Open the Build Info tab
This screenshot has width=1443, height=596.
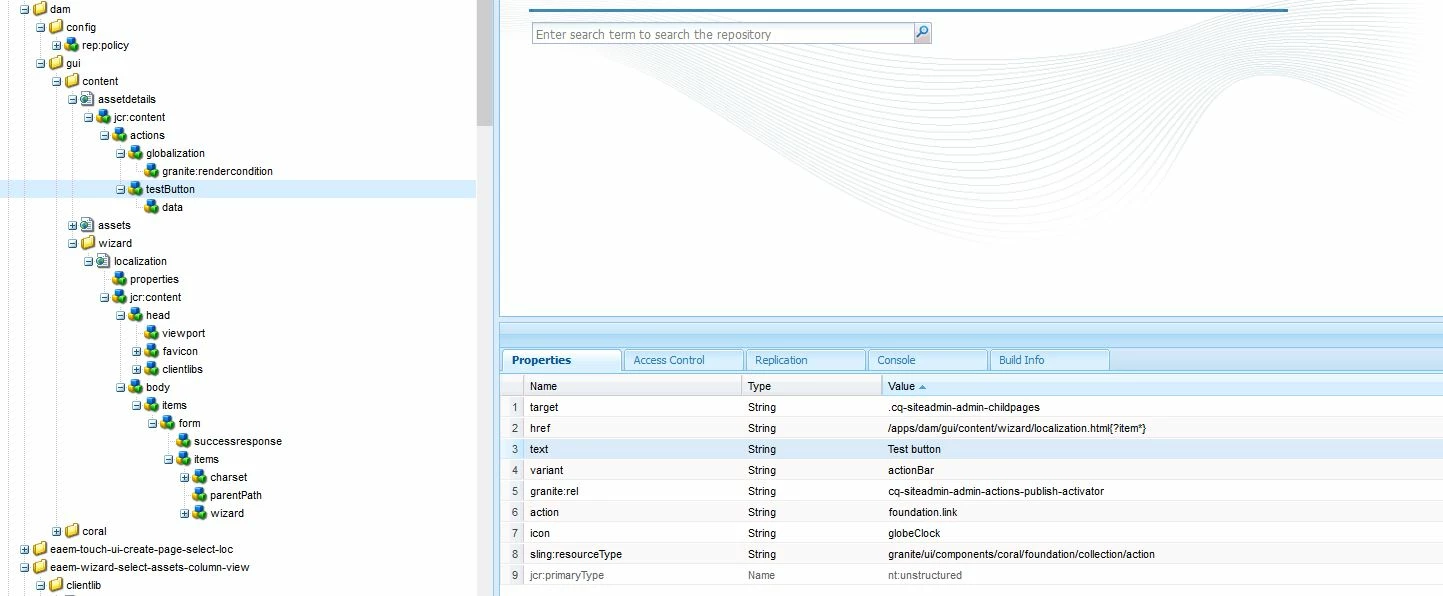point(1049,360)
